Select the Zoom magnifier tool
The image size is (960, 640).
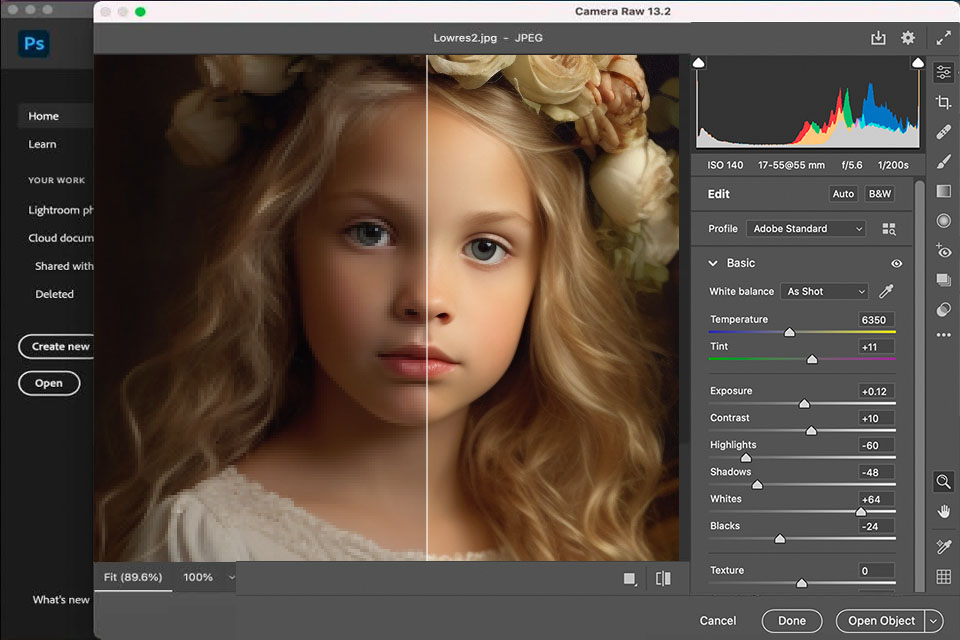pyautogui.click(x=943, y=482)
